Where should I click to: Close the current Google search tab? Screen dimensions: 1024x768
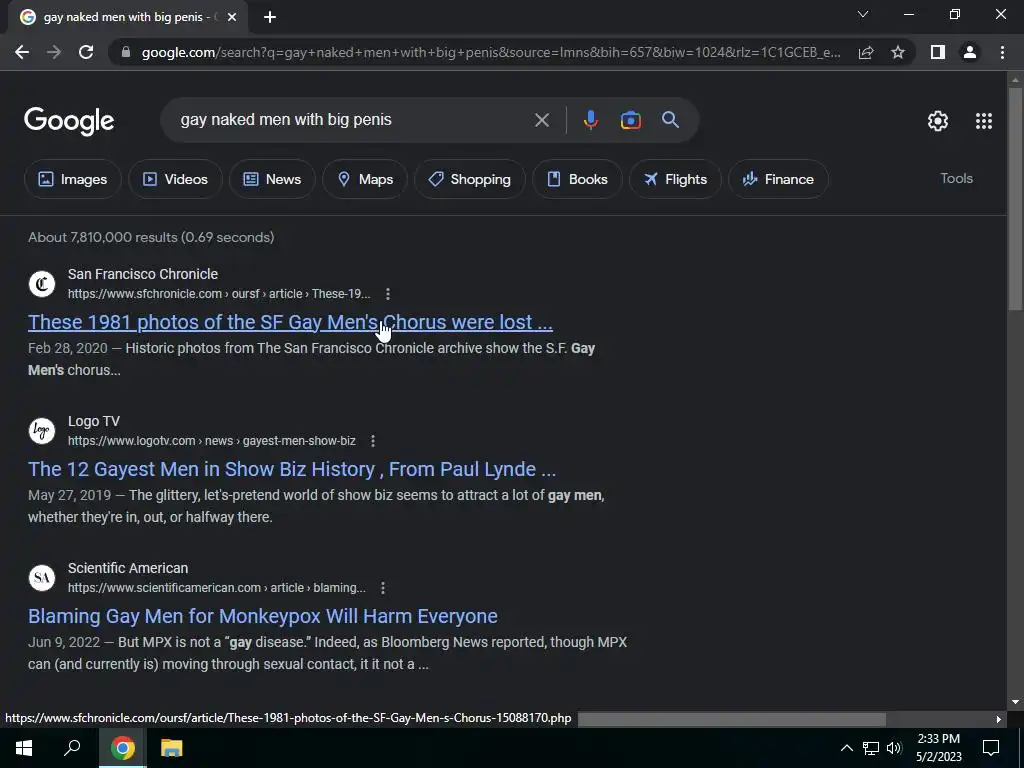(232, 17)
